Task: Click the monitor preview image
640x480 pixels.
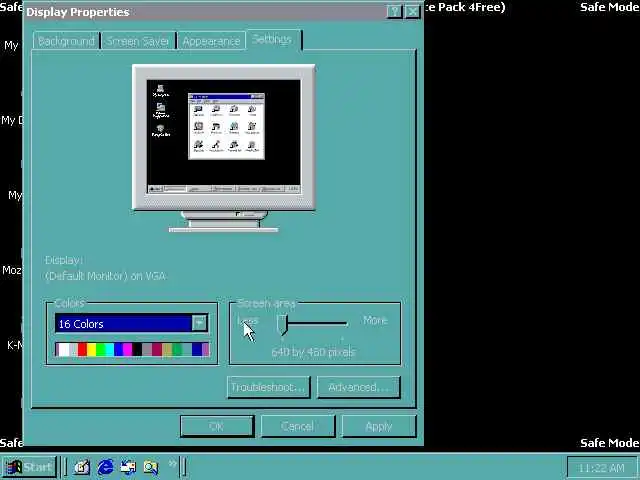Action: 224,148
